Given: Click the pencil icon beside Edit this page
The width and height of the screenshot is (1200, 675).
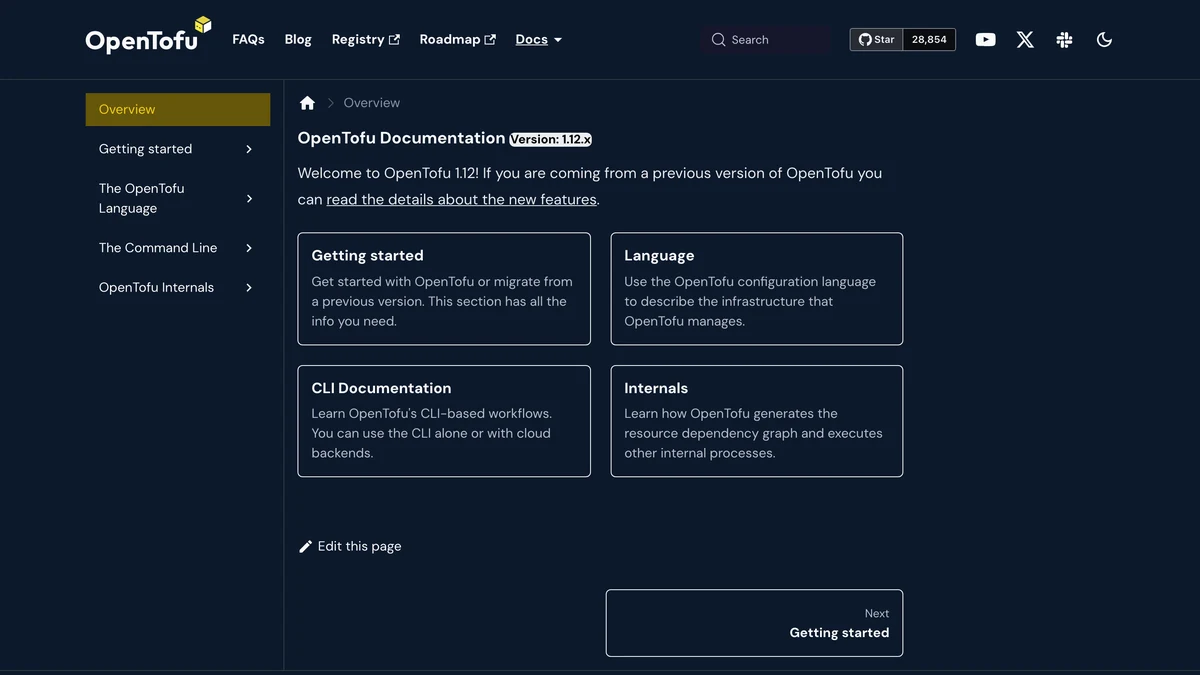Looking at the screenshot, I should [306, 547].
